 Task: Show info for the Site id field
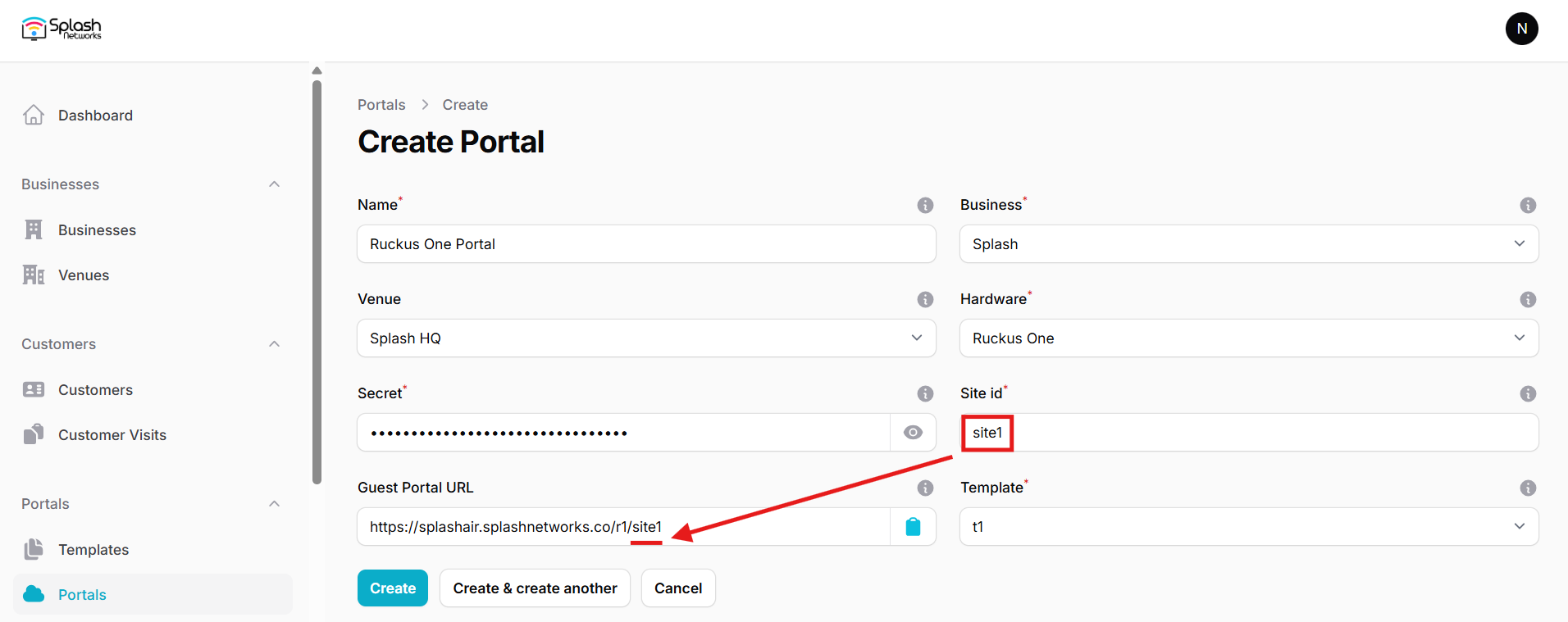[1528, 393]
